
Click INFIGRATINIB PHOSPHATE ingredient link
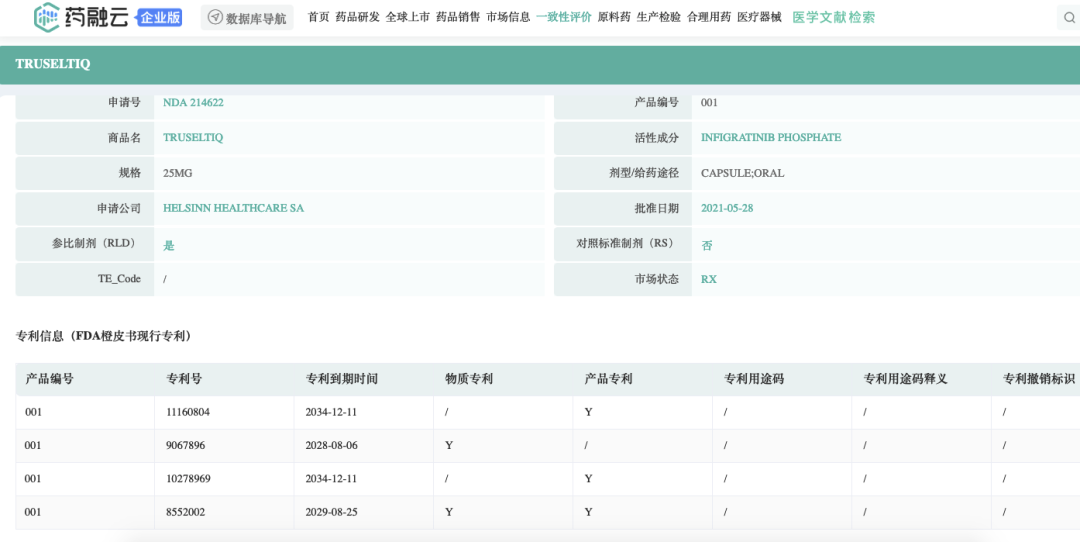pos(771,138)
